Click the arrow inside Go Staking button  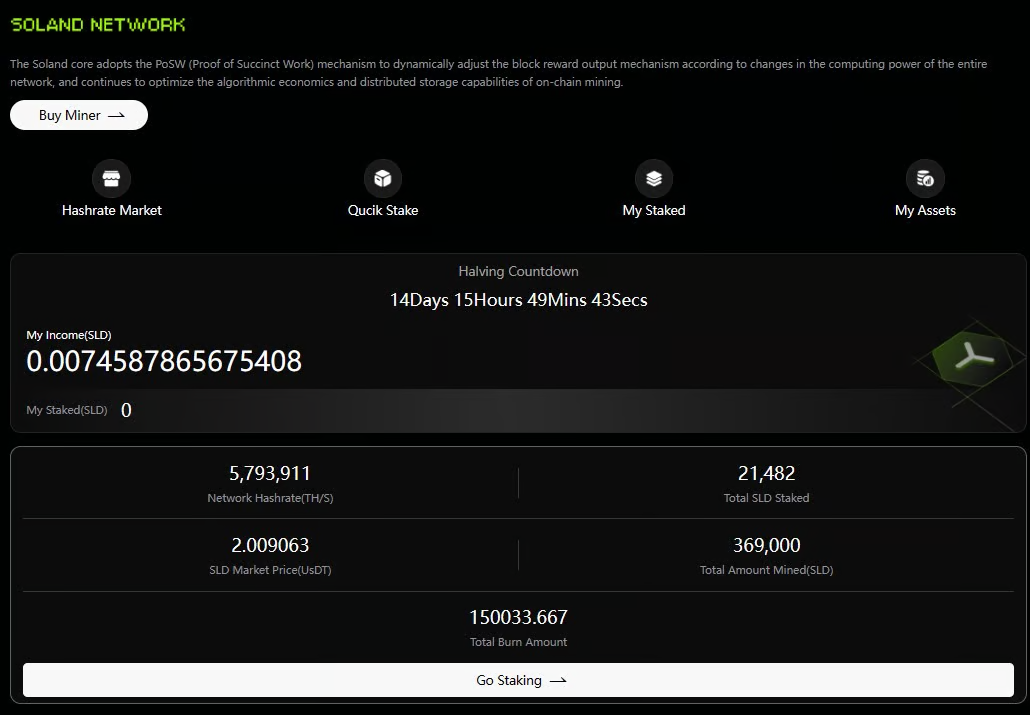(x=558, y=681)
